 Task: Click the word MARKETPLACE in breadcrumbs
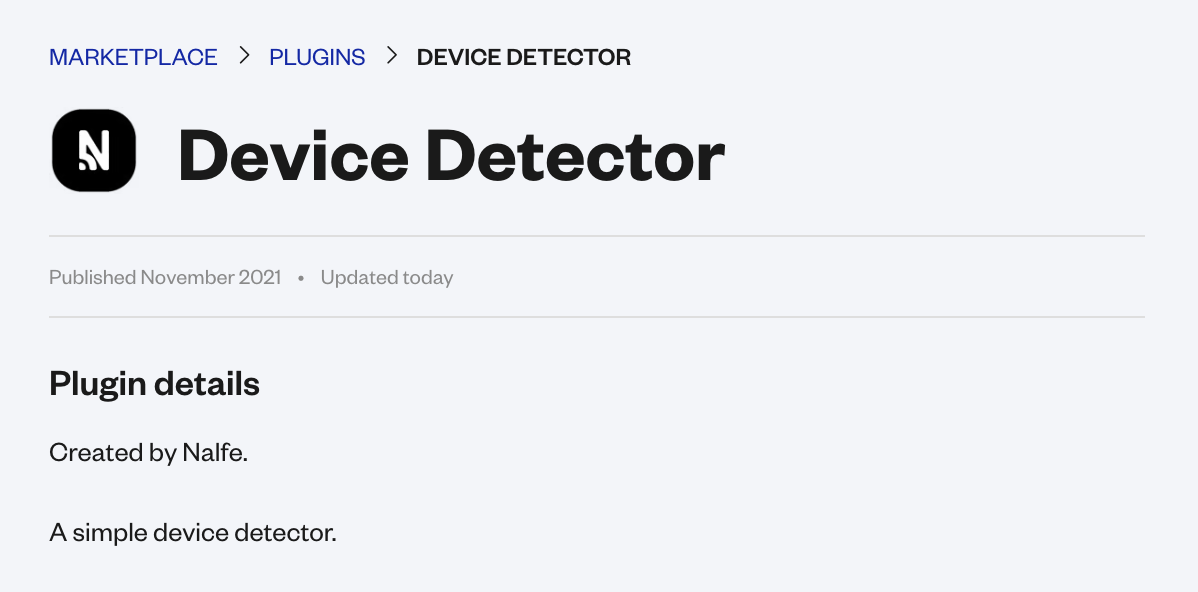133,57
